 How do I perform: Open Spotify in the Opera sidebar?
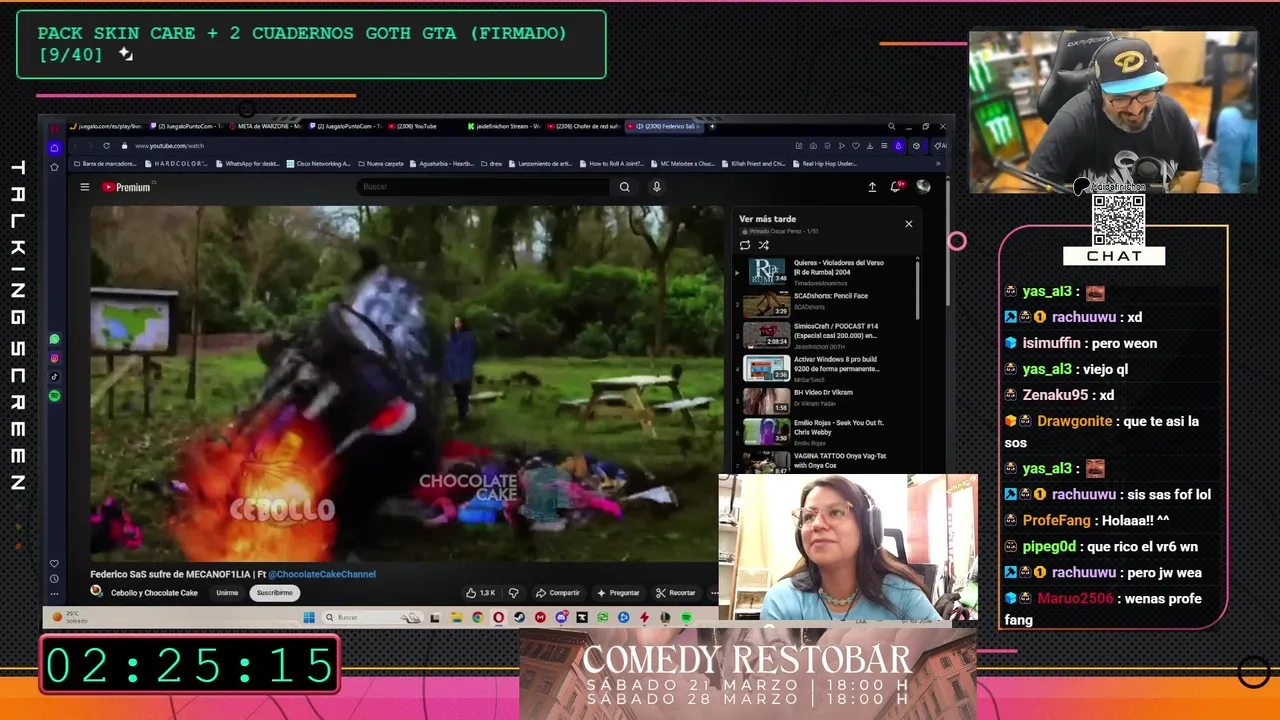tap(54, 396)
